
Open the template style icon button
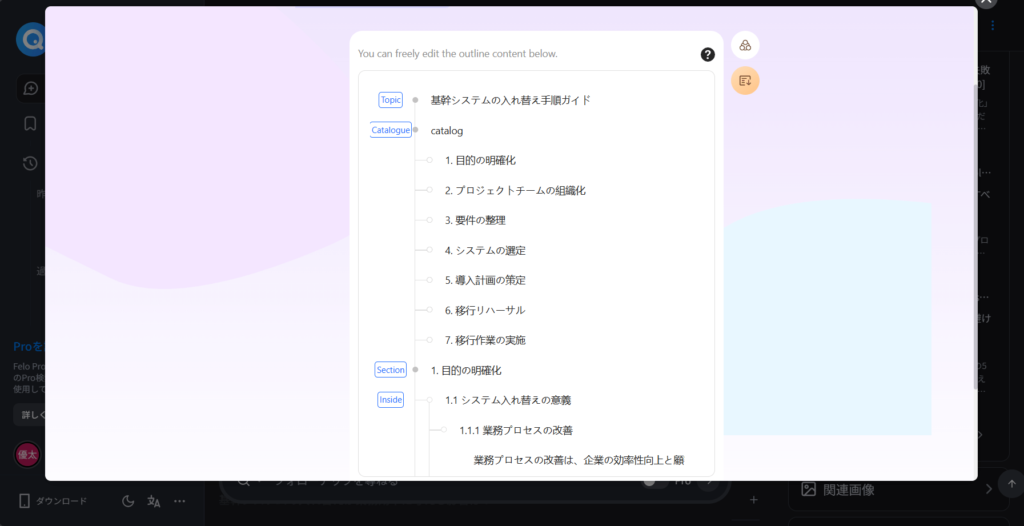click(745, 45)
